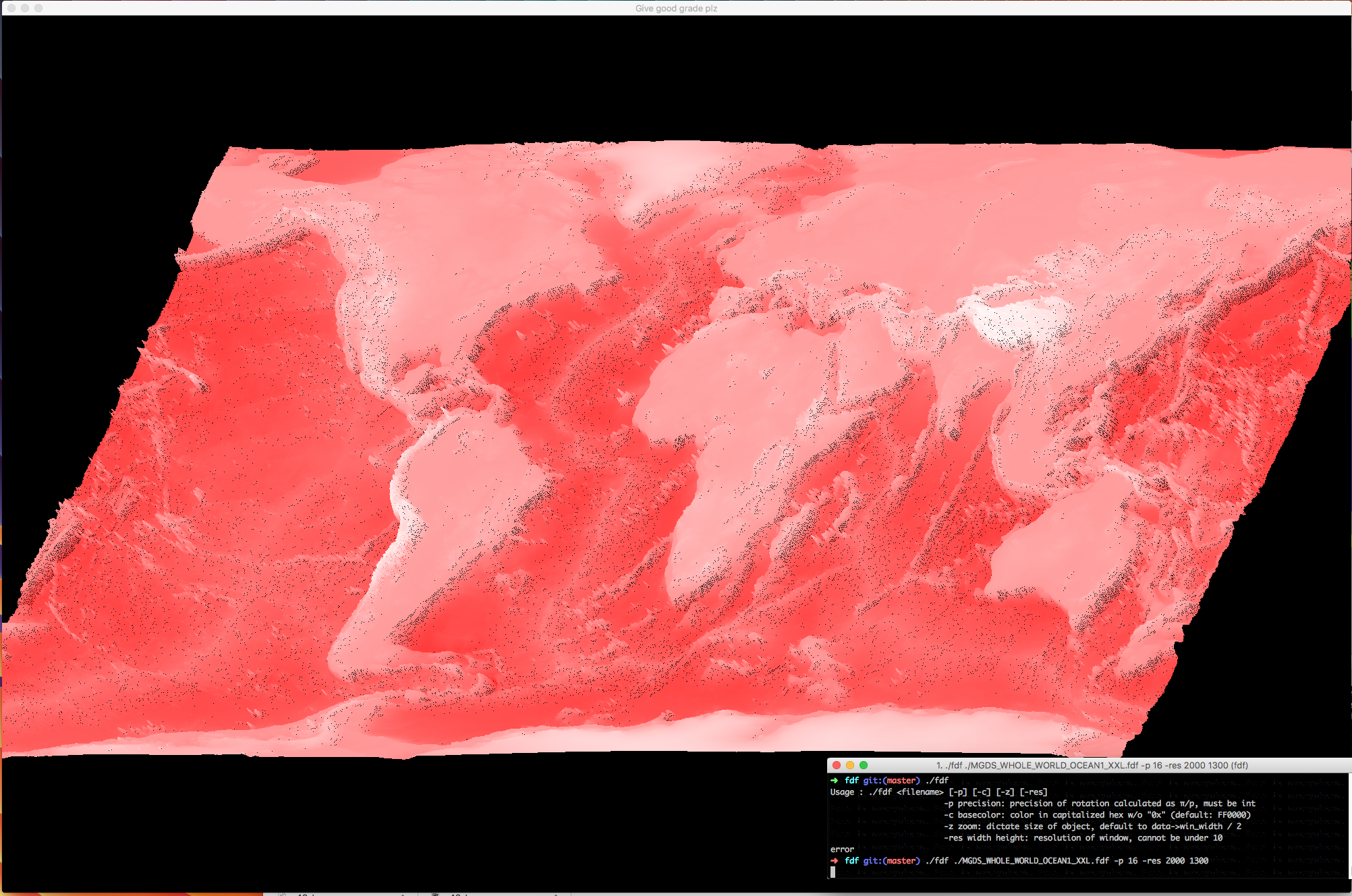The image size is (1352, 896).
Task: Focus terminal via its fdf command title bar
Action: tap(1092, 765)
